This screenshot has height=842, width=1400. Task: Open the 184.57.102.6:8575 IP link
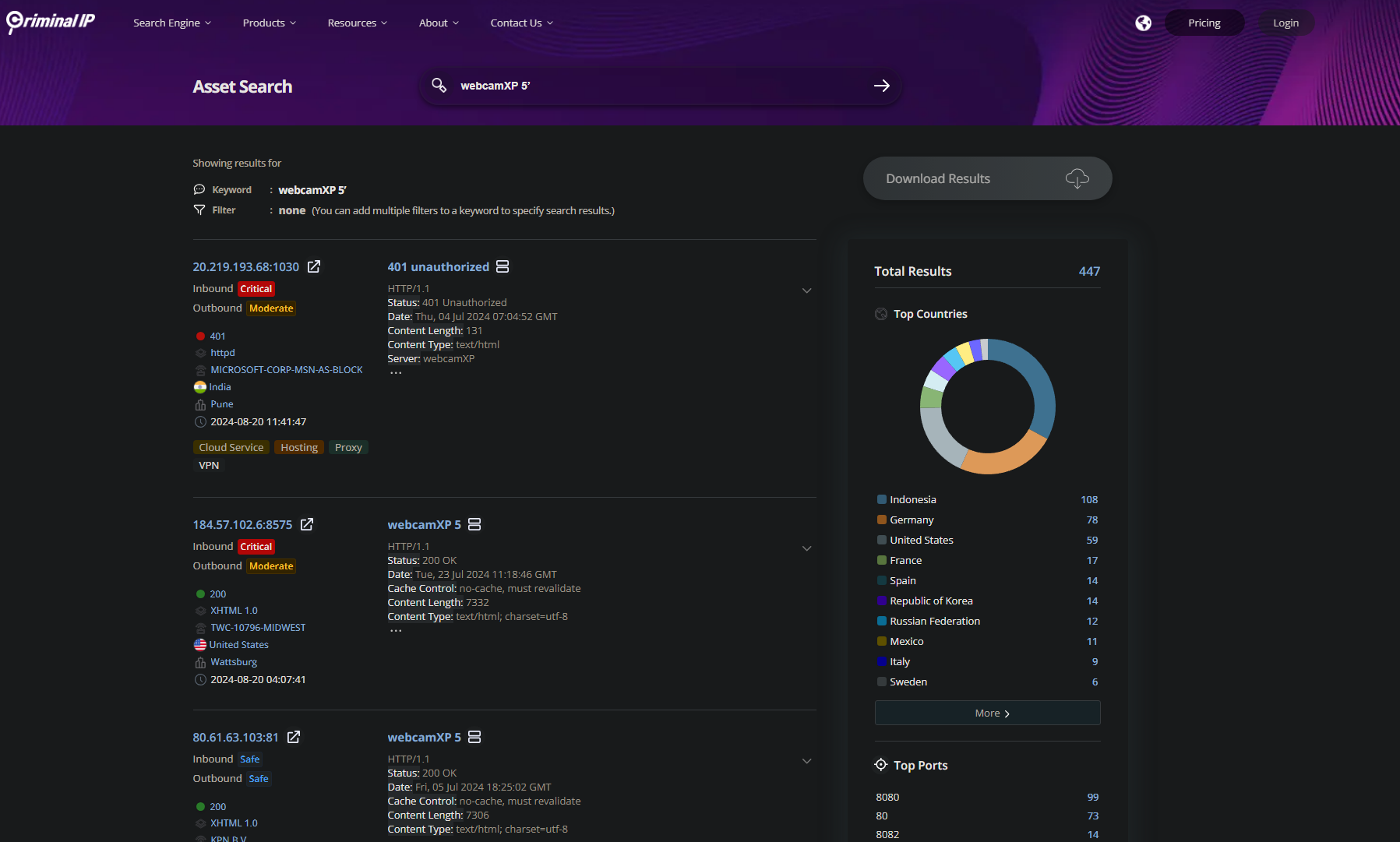point(242,525)
